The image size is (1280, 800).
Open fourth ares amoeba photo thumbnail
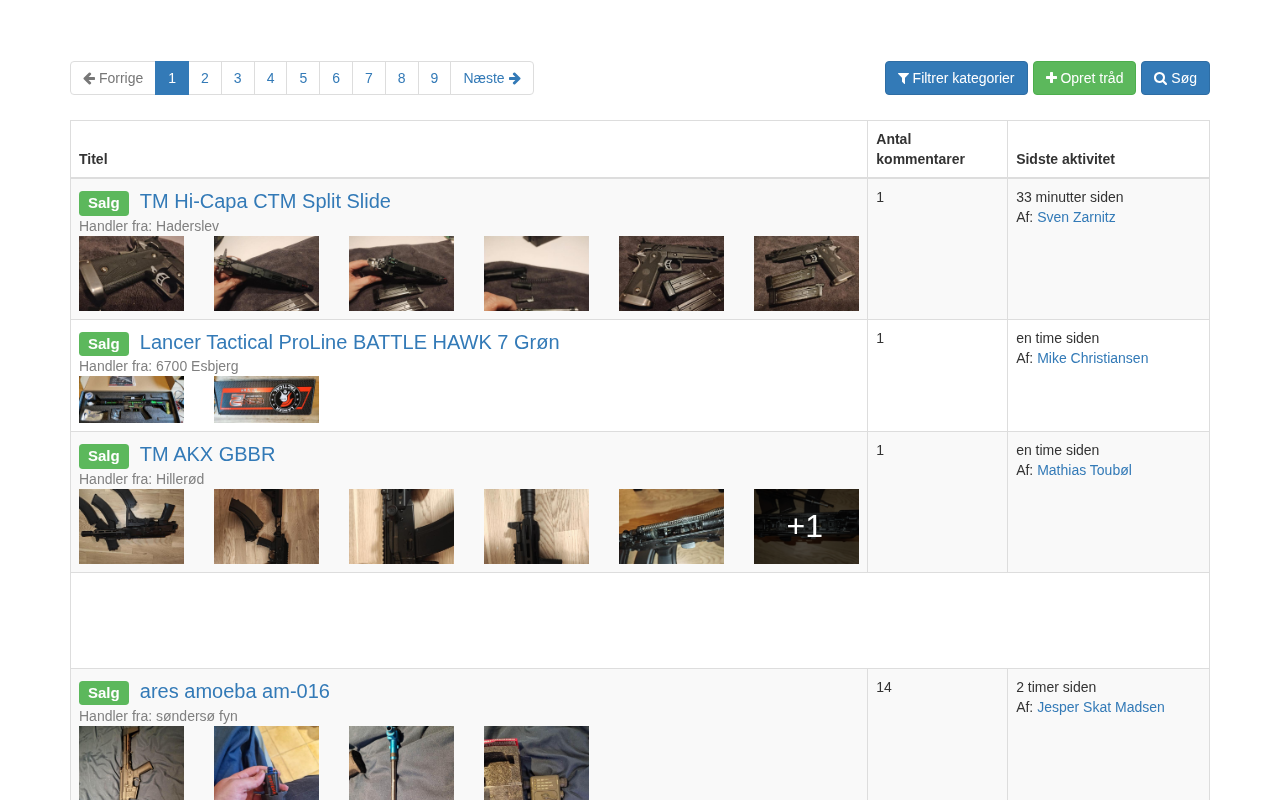click(536, 763)
